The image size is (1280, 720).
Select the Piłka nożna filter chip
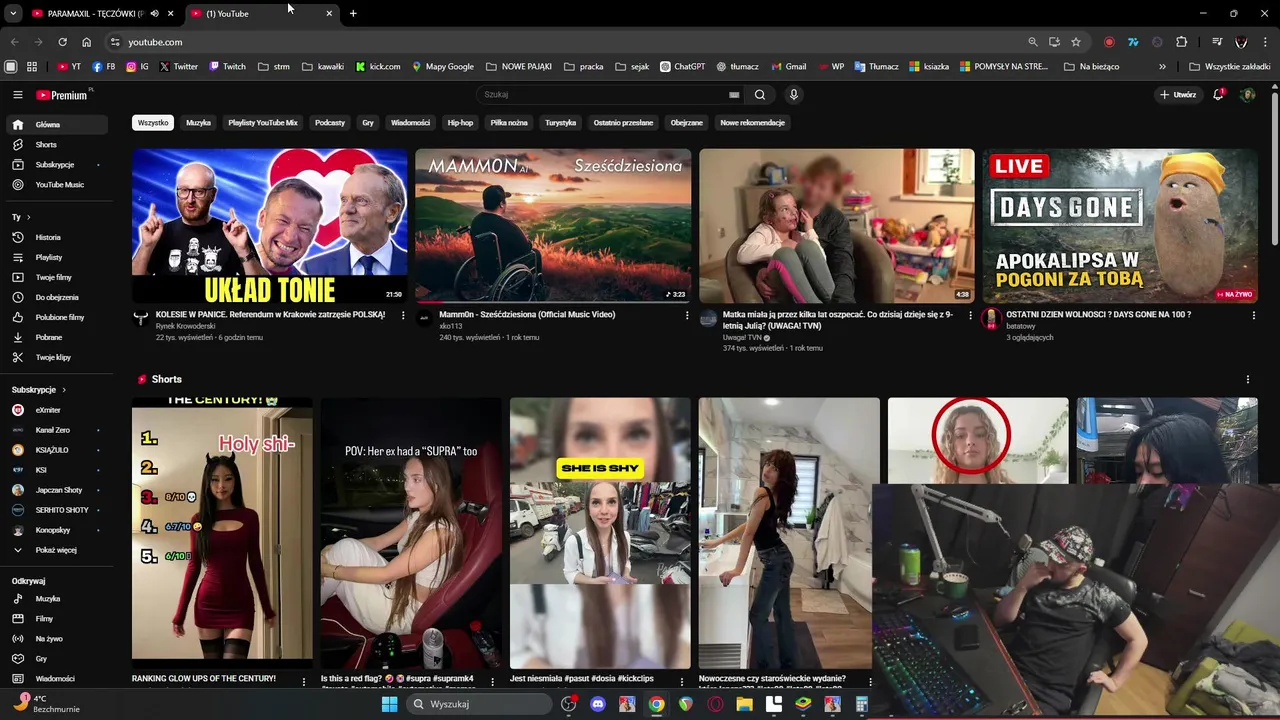click(x=509, y=123)
